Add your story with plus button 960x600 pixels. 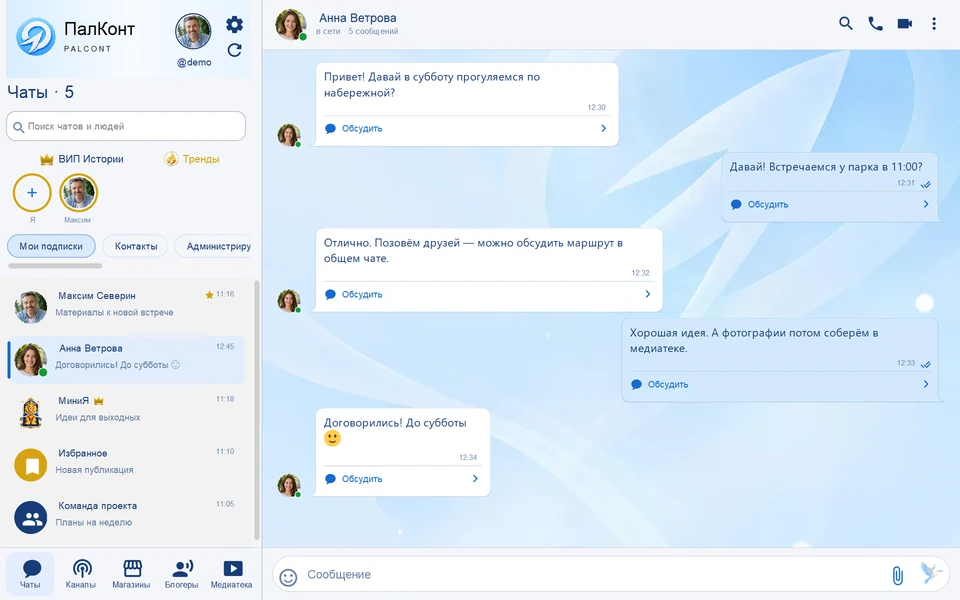32,192
